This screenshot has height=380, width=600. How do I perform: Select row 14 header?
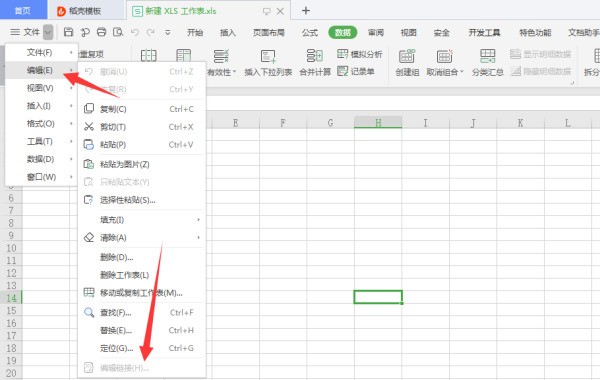(x=11, y=298)
